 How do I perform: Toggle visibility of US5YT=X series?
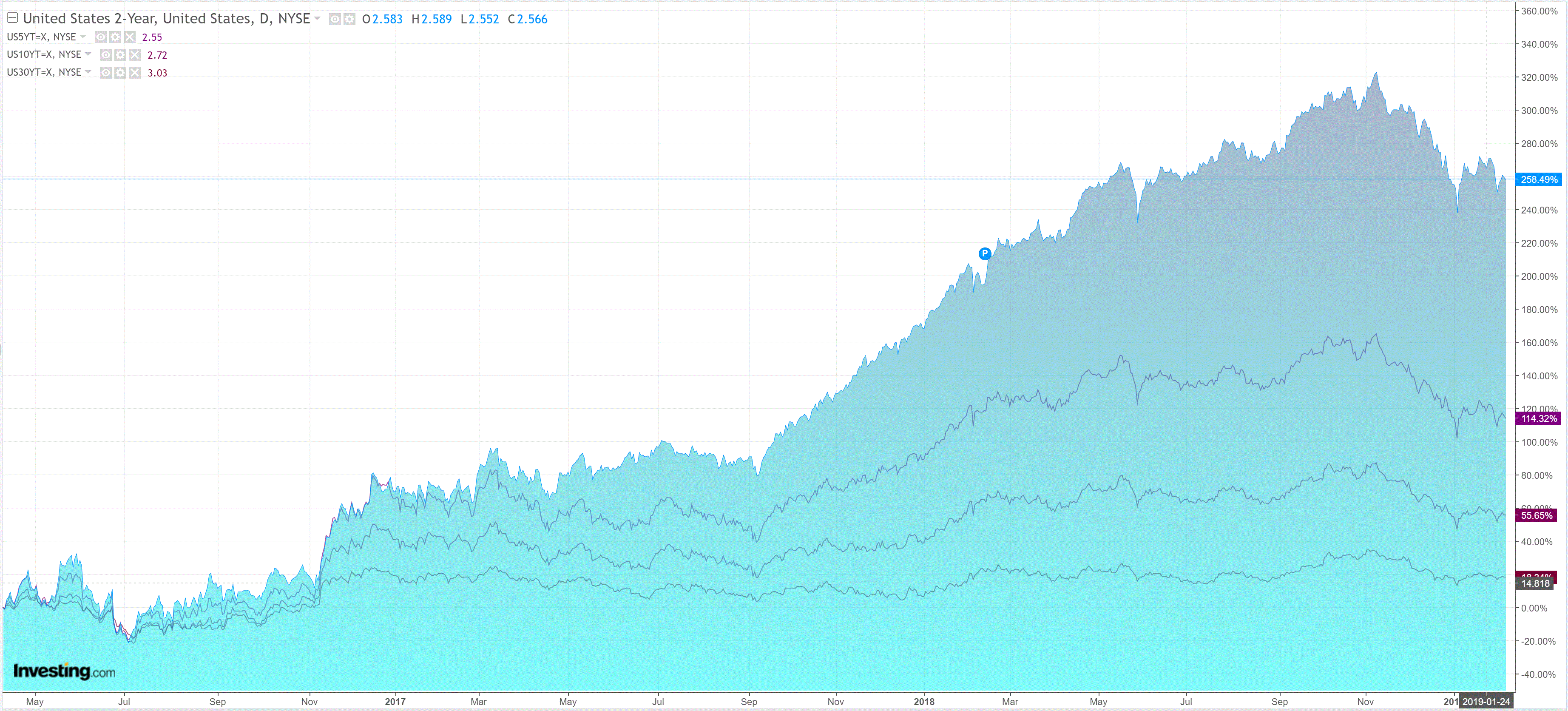click(100, 37)
